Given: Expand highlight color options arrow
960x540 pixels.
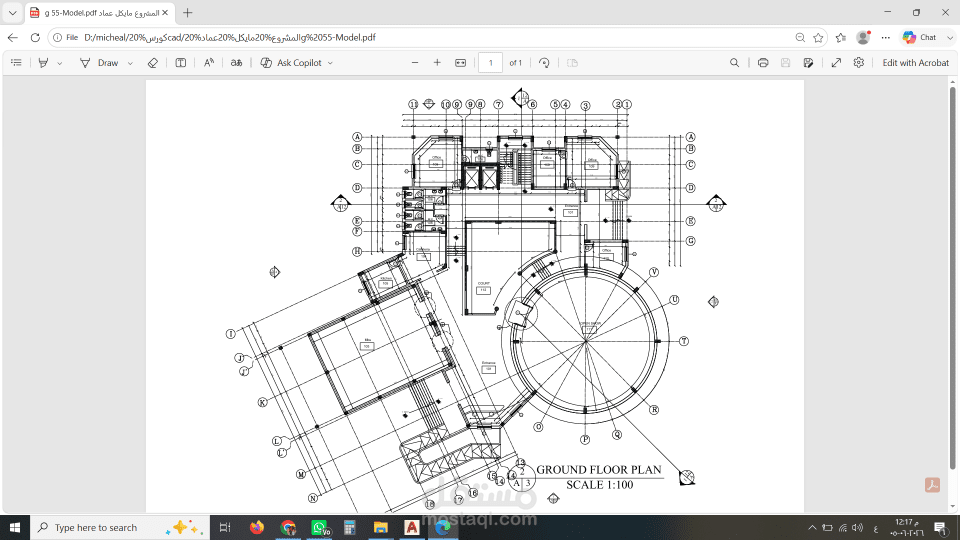Looking at the screenshot, I should click(x=59, y=63).
